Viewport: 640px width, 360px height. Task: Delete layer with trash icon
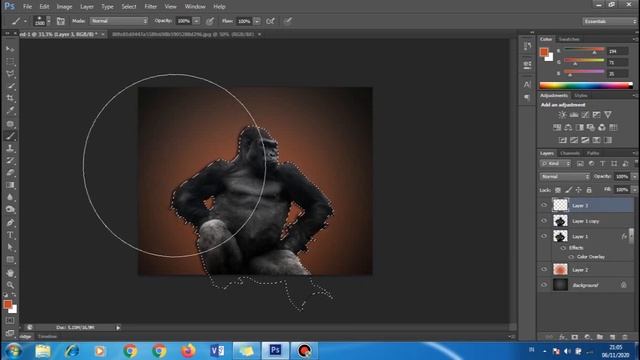pos(625,337)
